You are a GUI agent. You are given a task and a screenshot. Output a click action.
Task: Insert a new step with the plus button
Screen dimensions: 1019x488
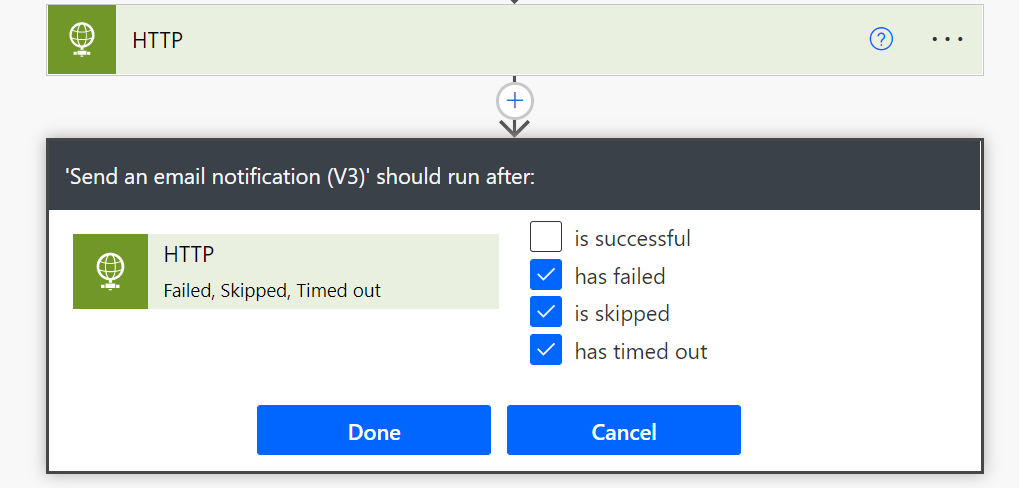point(515,100)
